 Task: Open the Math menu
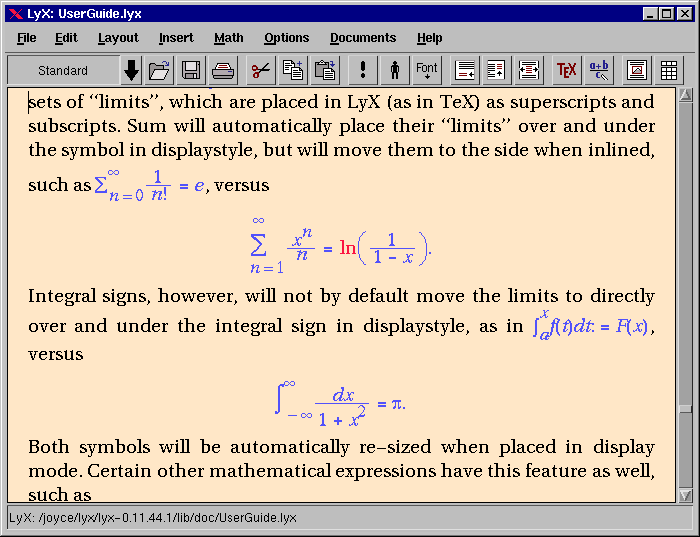229,38
